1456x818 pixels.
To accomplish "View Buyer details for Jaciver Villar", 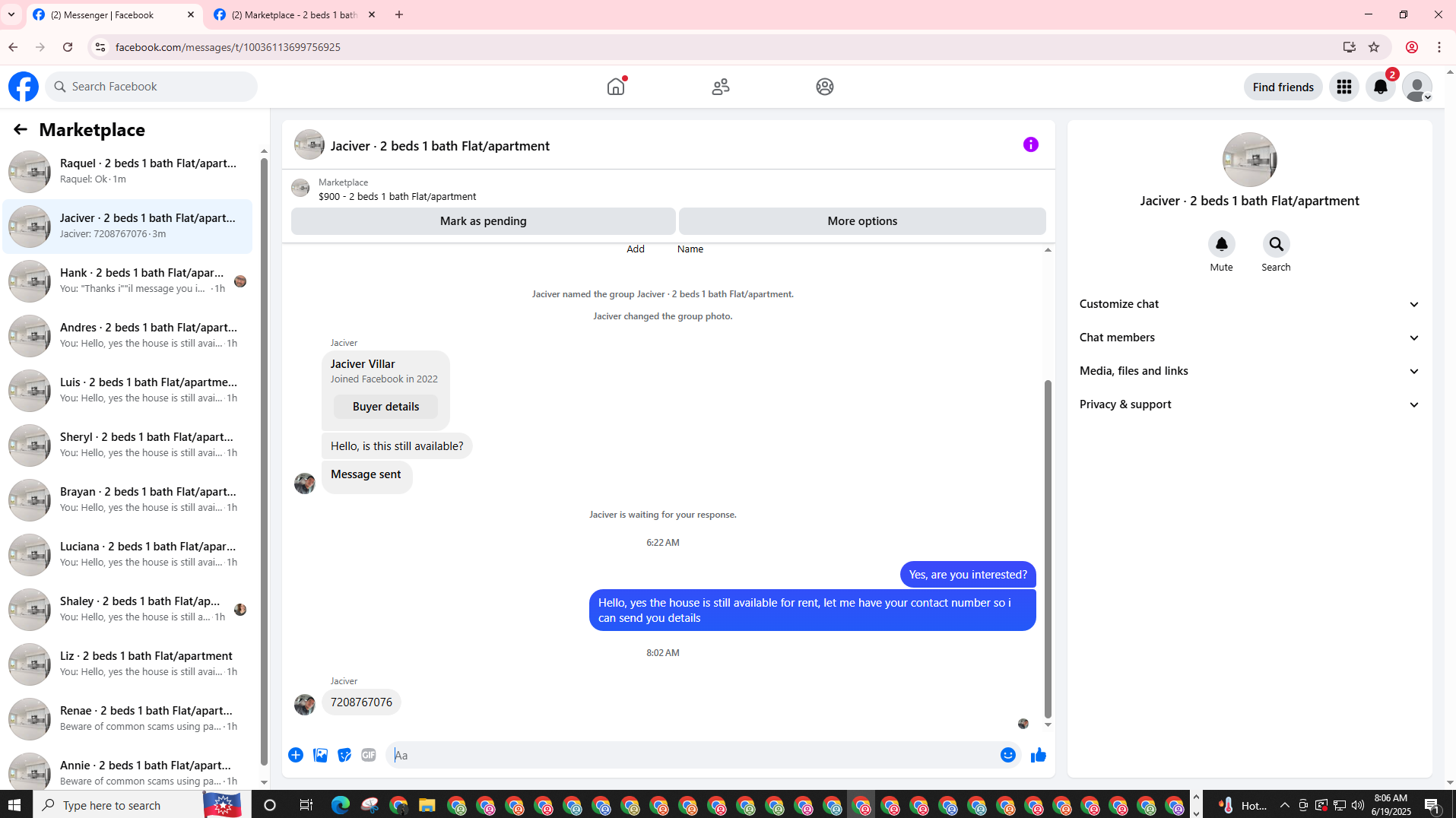I will coord(385,407).
